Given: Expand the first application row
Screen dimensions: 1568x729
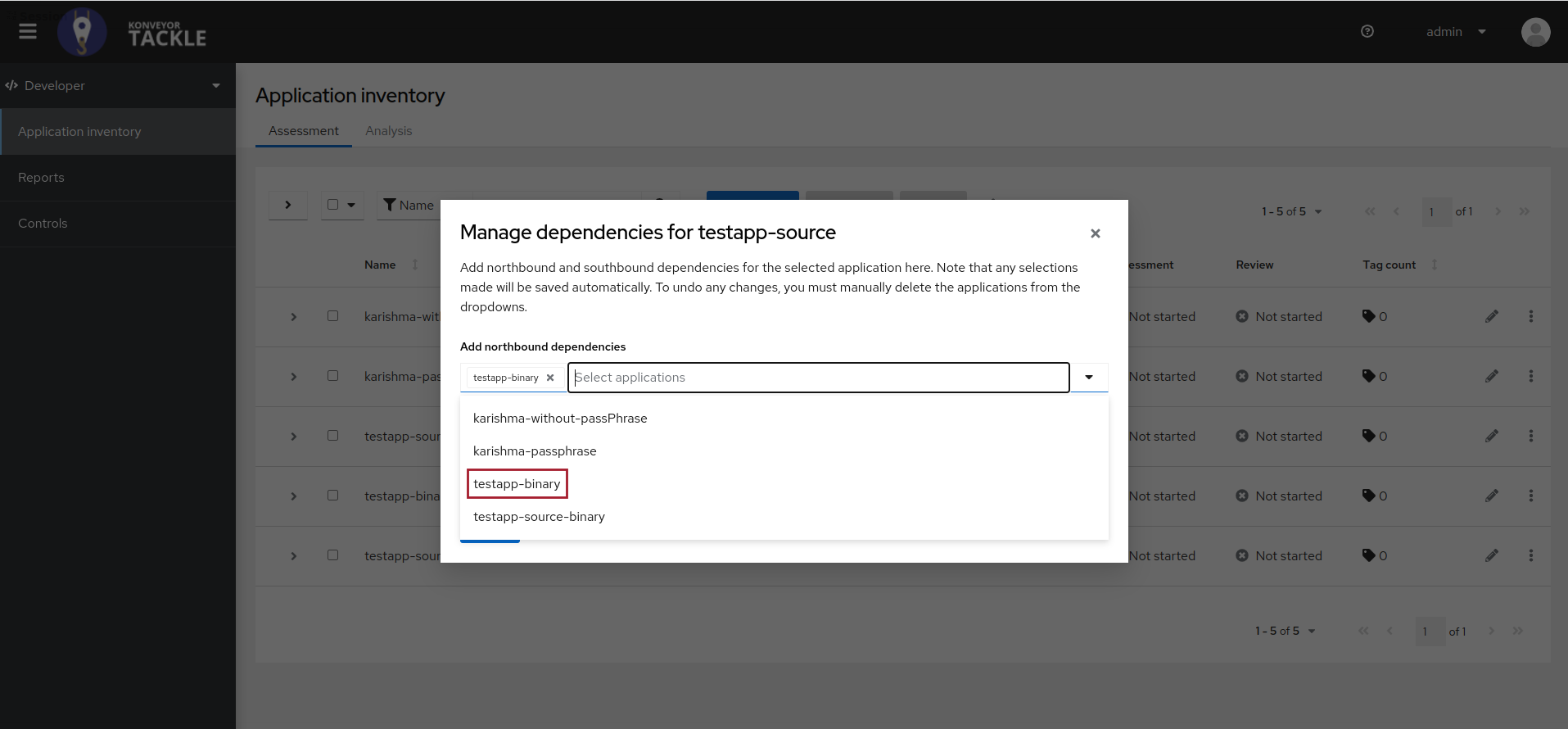Looking at the screenshot, I should coord(293,317).
